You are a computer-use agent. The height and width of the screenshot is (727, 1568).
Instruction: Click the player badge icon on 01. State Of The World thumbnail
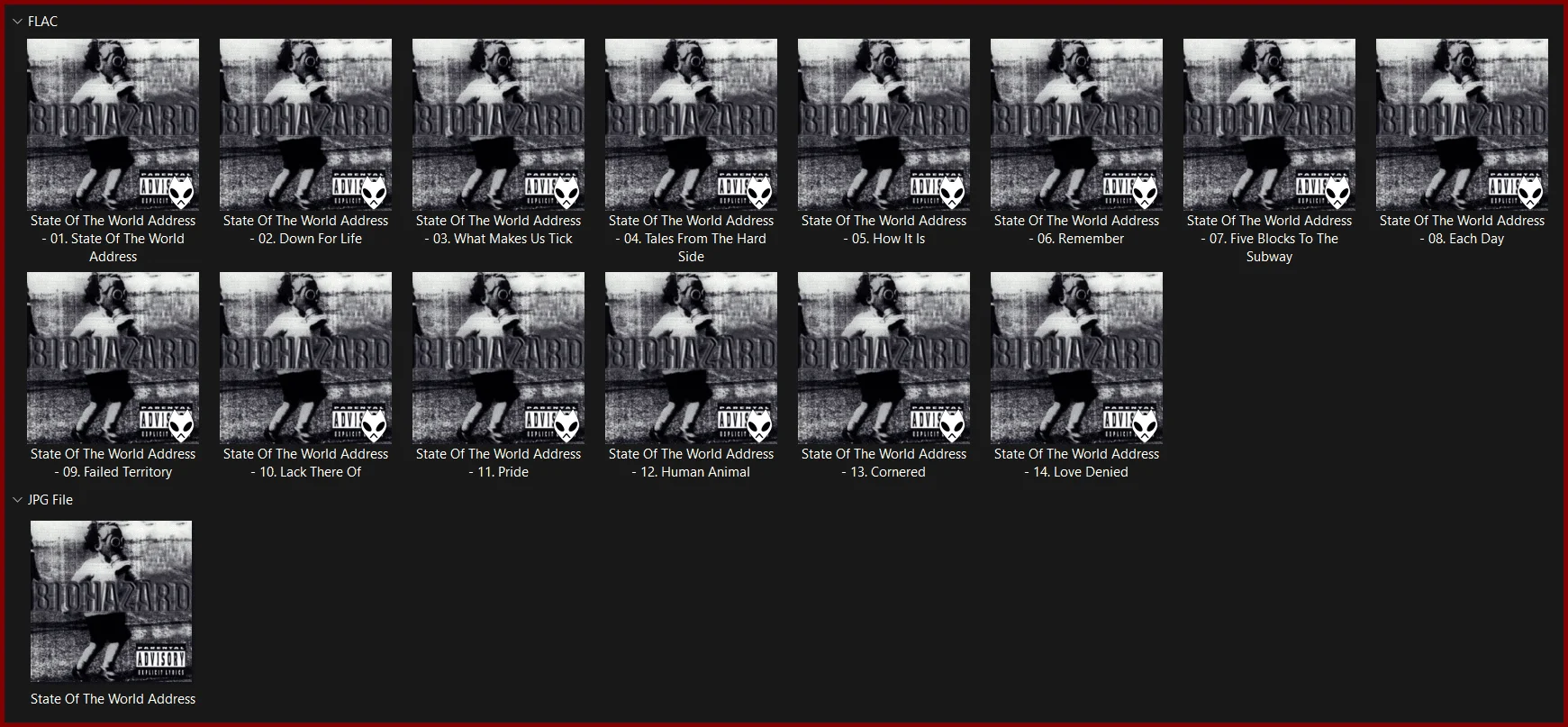click(x=182, y=192)
